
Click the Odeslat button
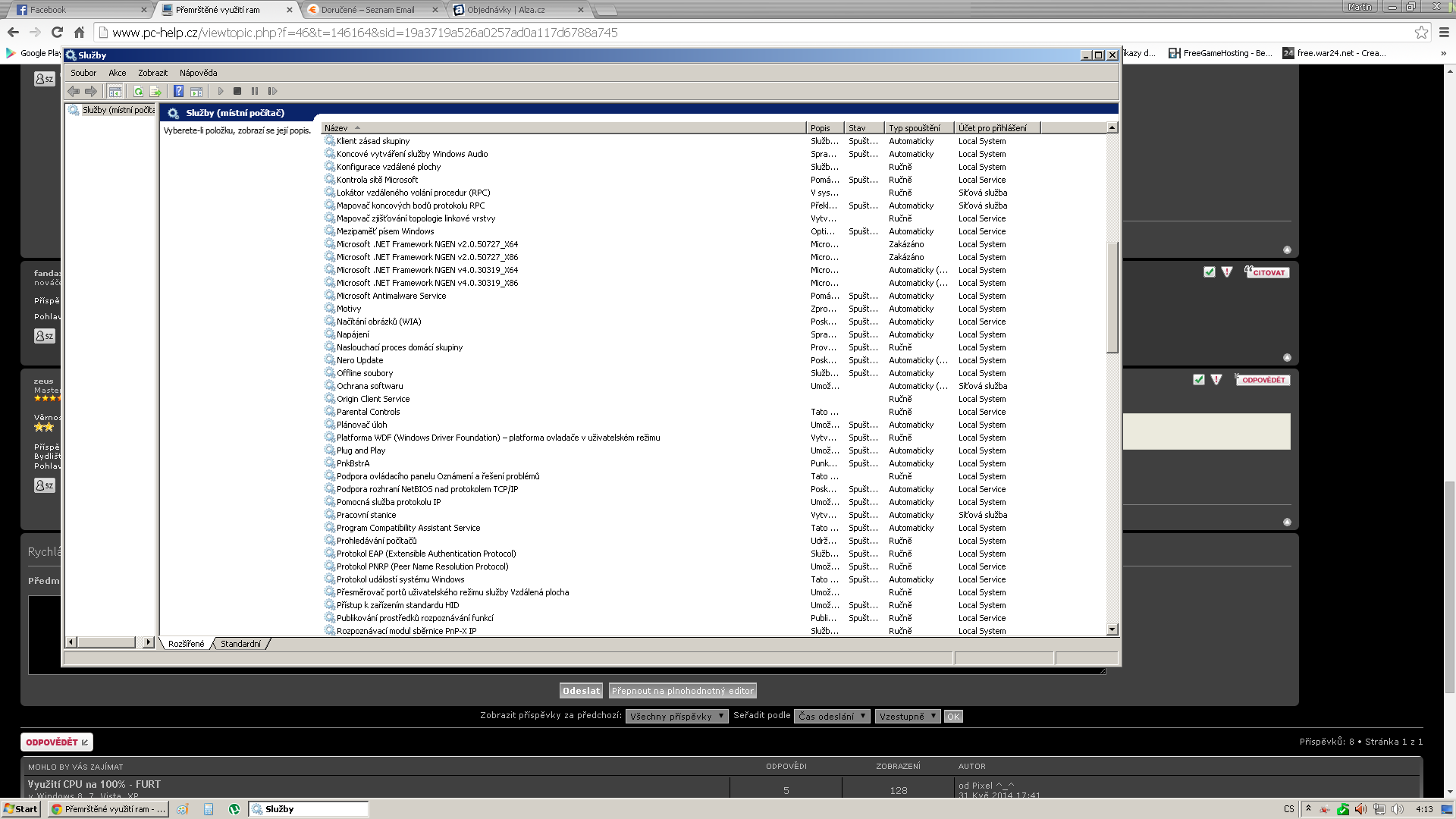(x=581, y=691)
